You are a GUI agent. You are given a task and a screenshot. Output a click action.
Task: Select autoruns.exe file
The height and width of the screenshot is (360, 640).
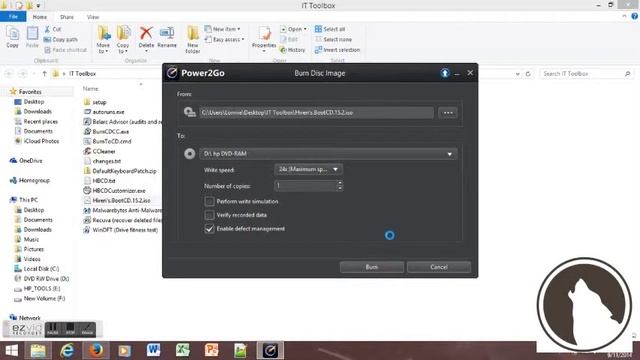click(x=104, y=112)
